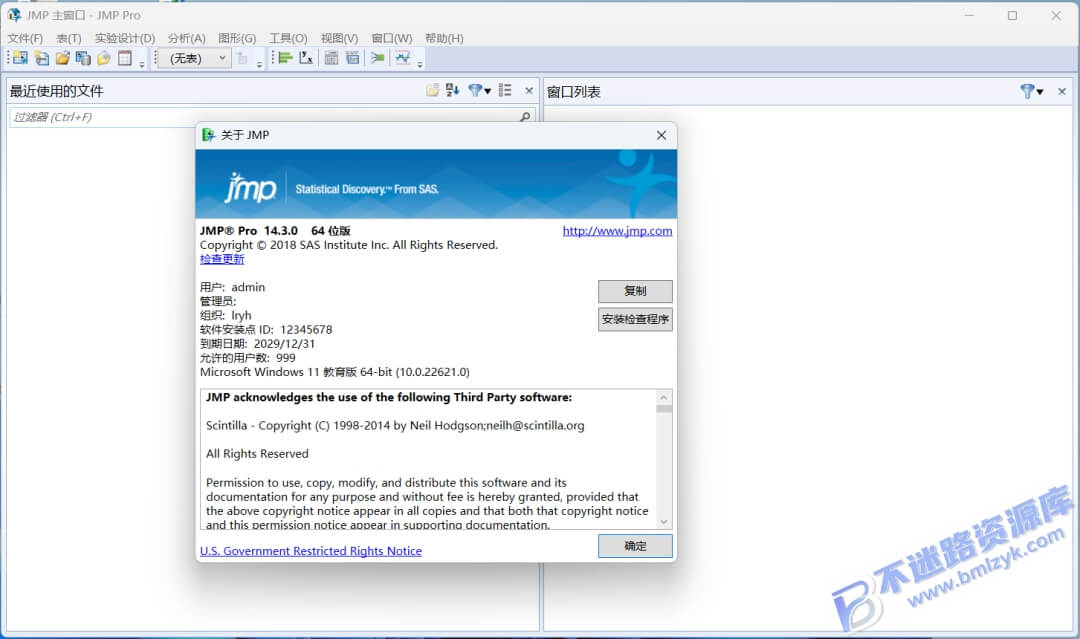Viewport: 1080px width, 639px height.
Task: Click the text '用户: admin'
Action: coord(232,287)
